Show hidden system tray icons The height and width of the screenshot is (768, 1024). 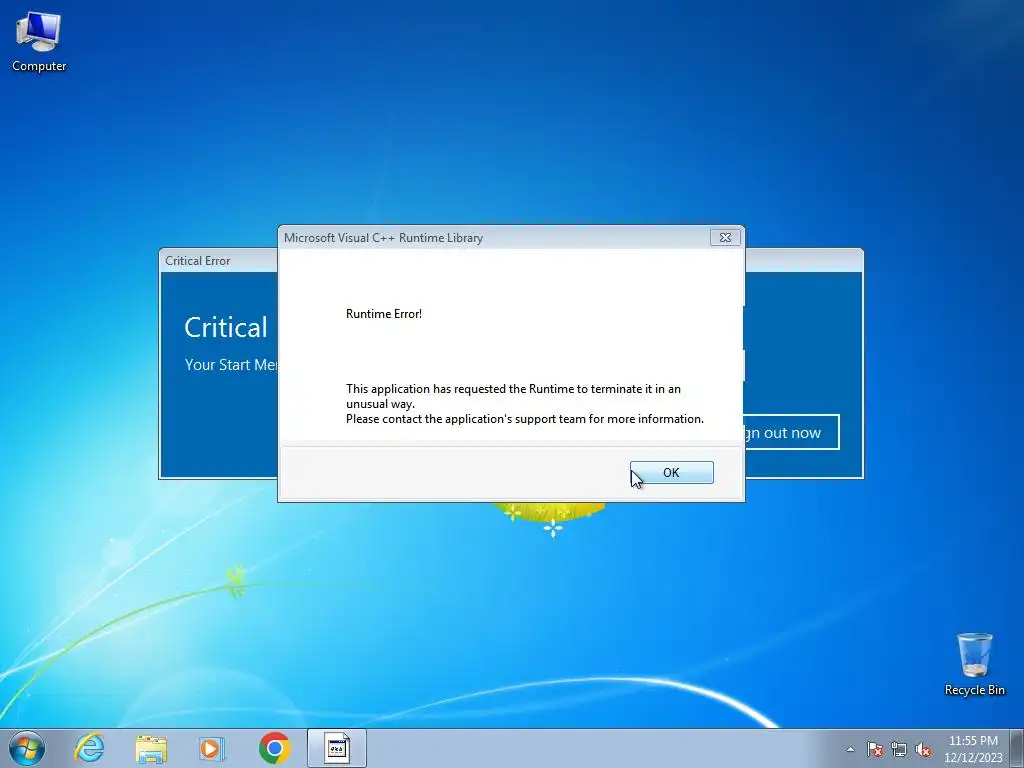[850, 749]
